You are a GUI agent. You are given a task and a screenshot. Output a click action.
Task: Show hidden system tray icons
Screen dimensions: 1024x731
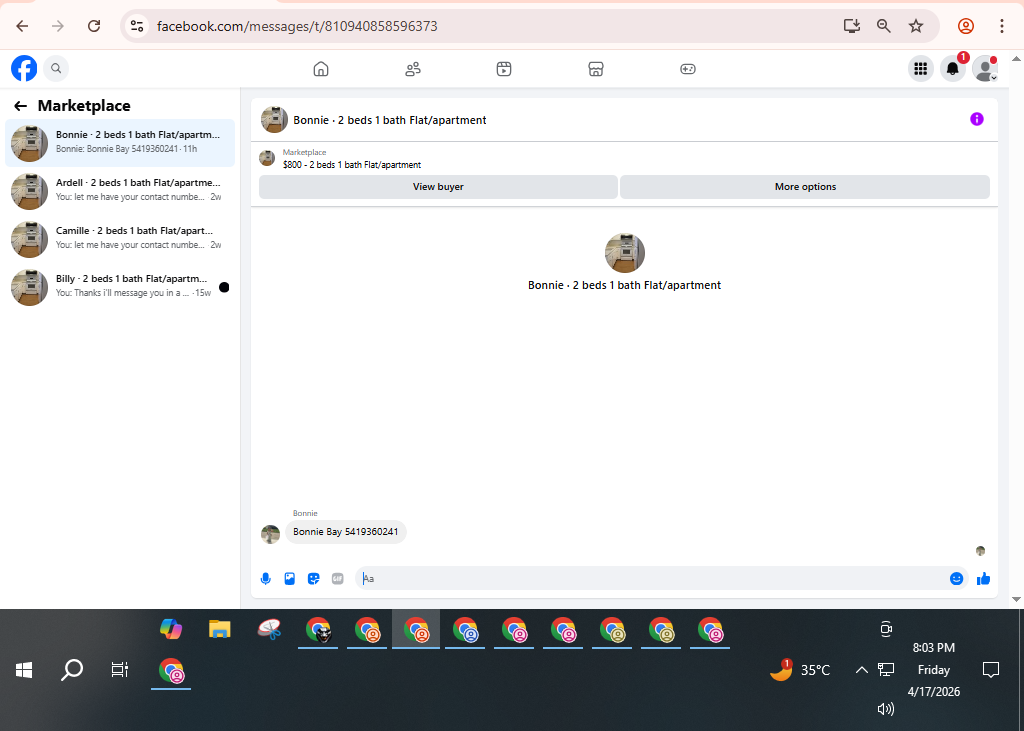click(x=861, y=670)
